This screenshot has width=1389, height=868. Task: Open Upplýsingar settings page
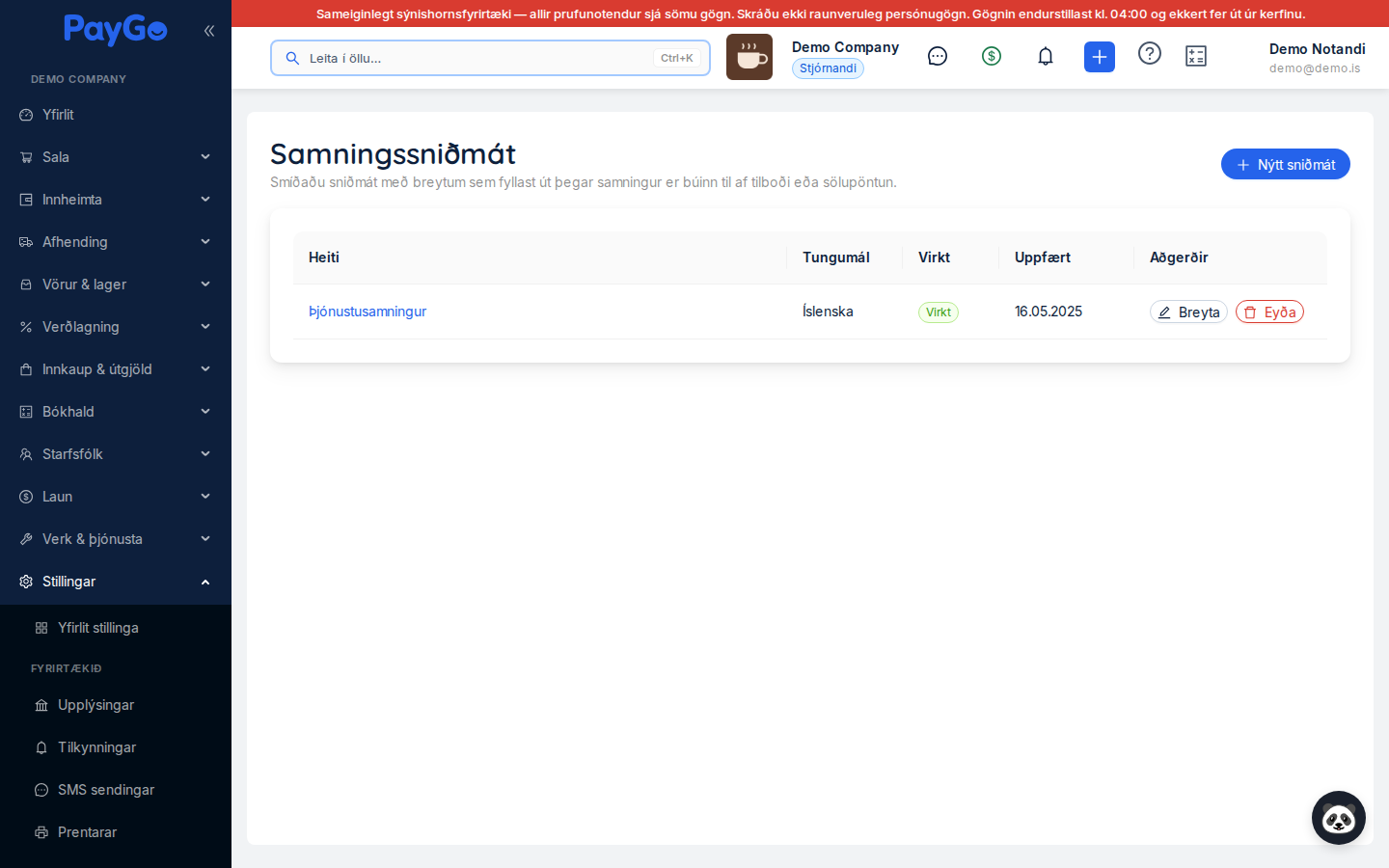tap(116, 705)
